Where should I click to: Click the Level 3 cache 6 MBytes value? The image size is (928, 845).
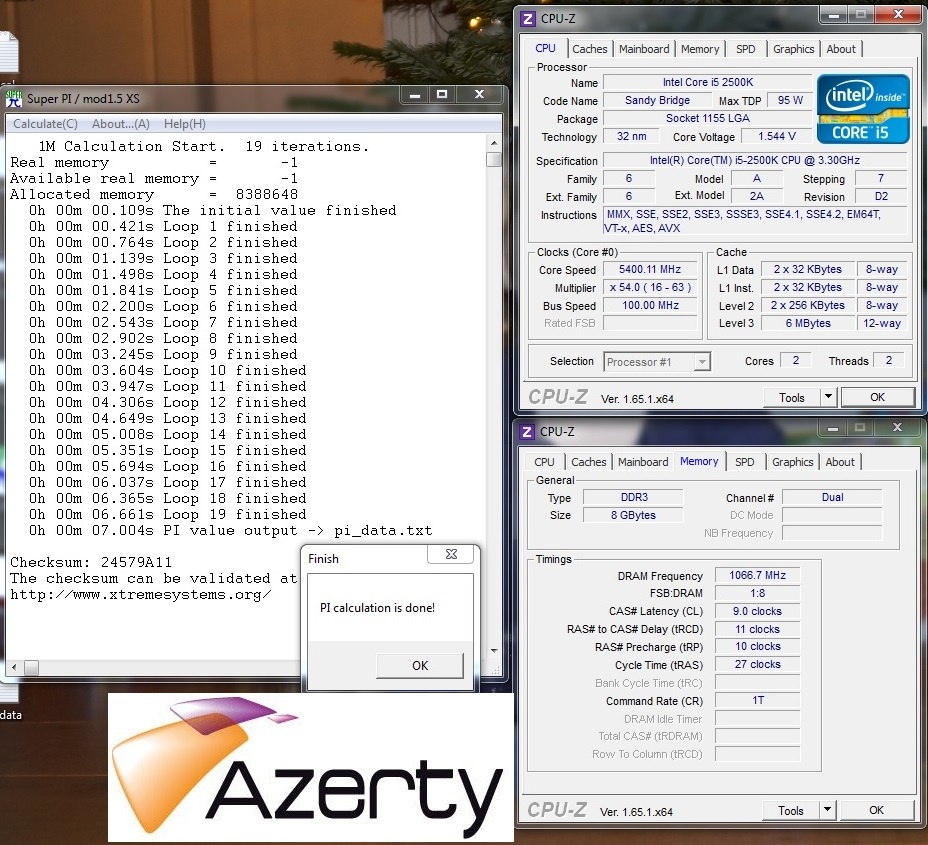(x=807, y=323)
